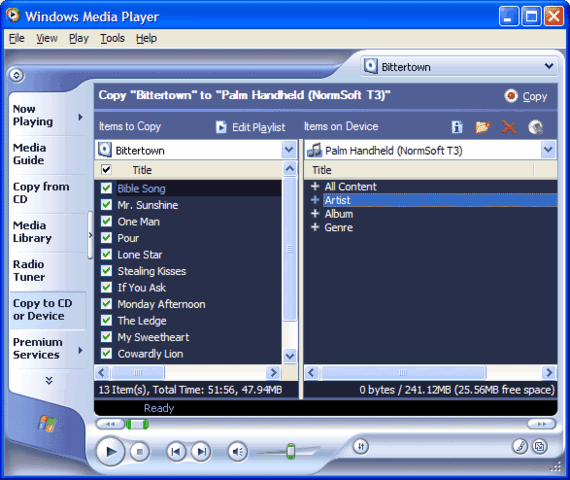570x480 pixels.
Task: Open the device properties info icon
Action: tap(457, 127)
